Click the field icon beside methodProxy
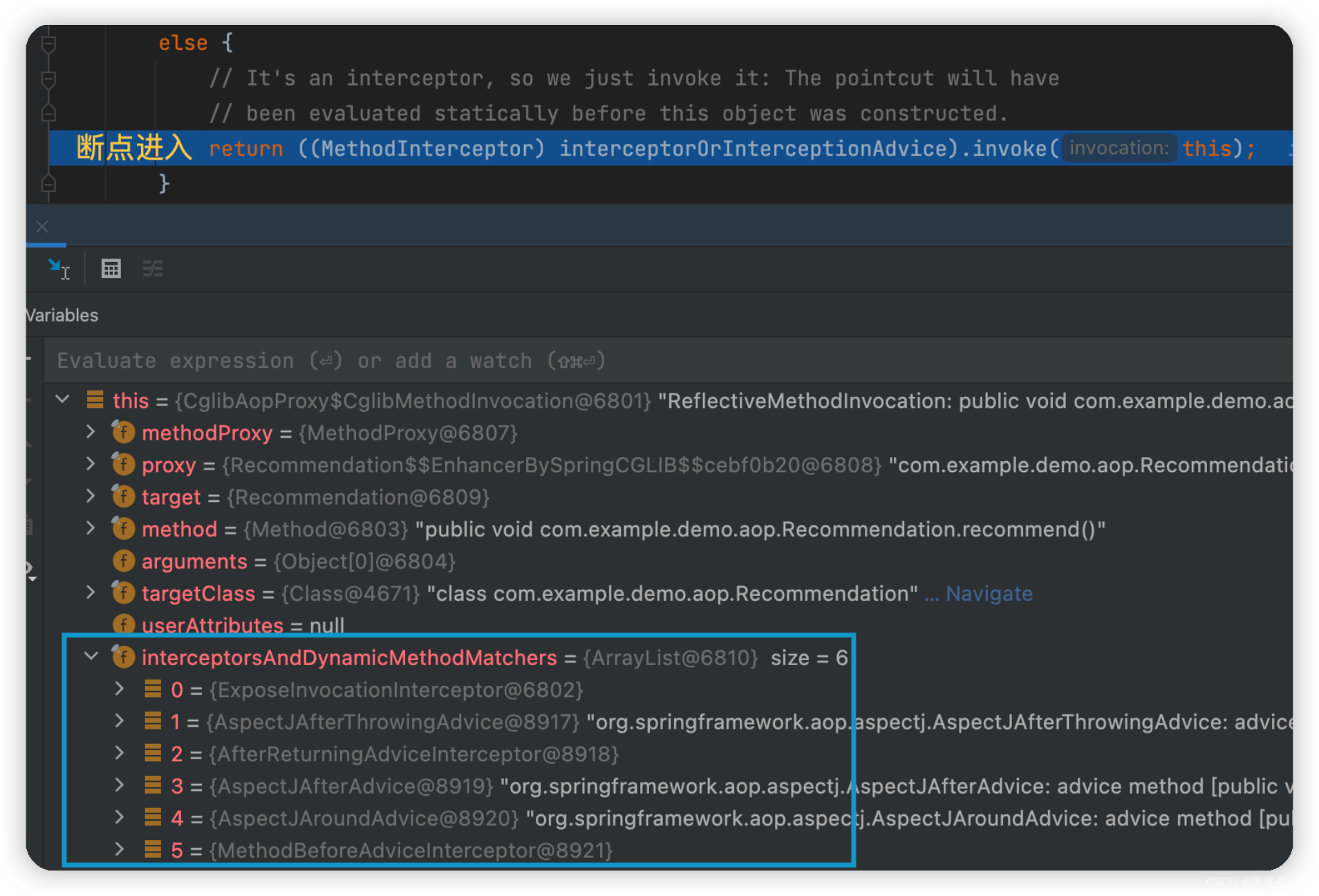Viewport: 1319px width, 896px height. [123, 433]
